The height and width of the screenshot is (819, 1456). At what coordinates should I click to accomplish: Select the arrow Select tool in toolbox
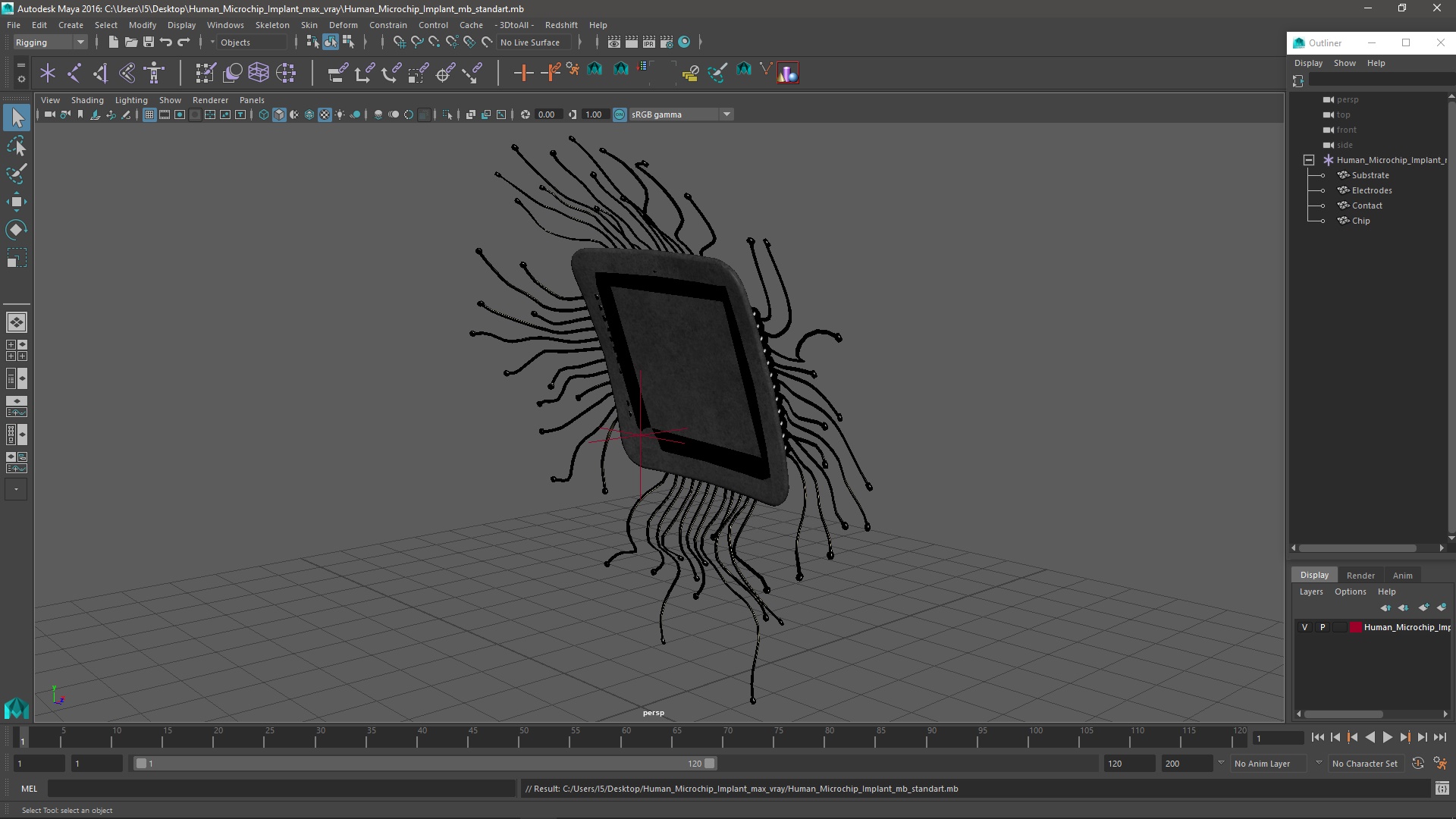[17, 118]
